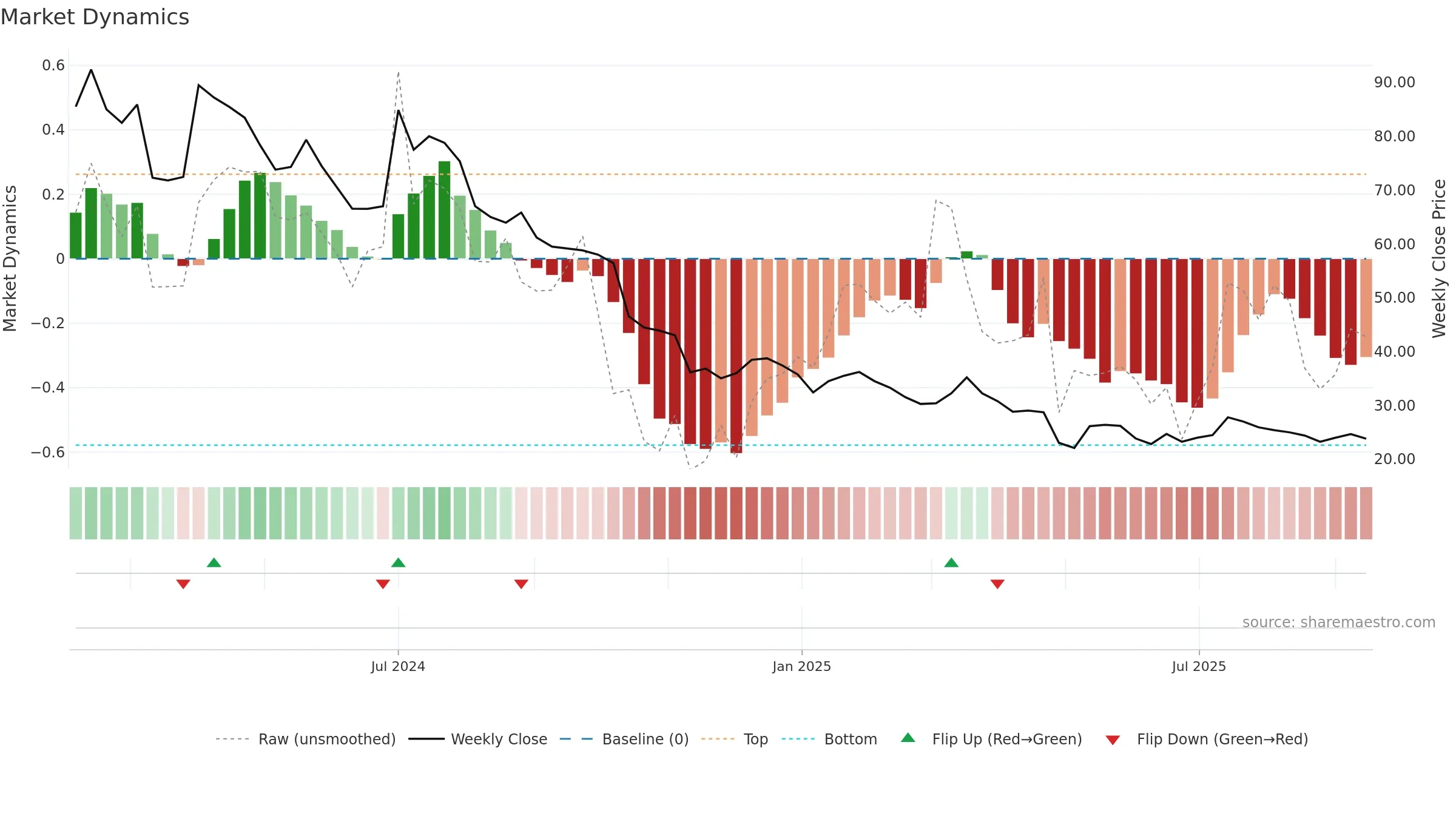Click the green flip-up marker at Jul 2024
This screenshot has height=819, width=1456.
[399, 562]
